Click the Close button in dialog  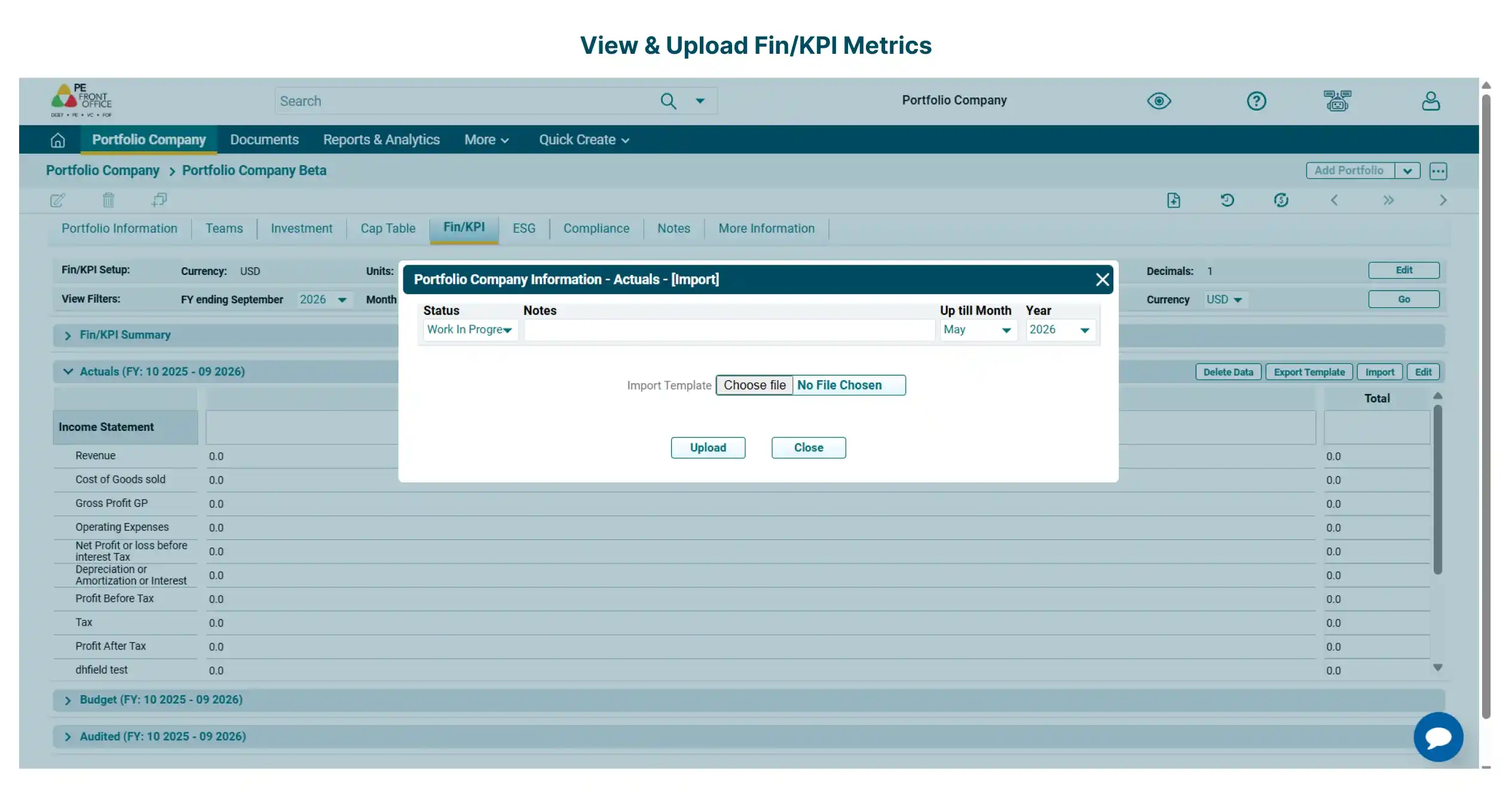point(808,448)
